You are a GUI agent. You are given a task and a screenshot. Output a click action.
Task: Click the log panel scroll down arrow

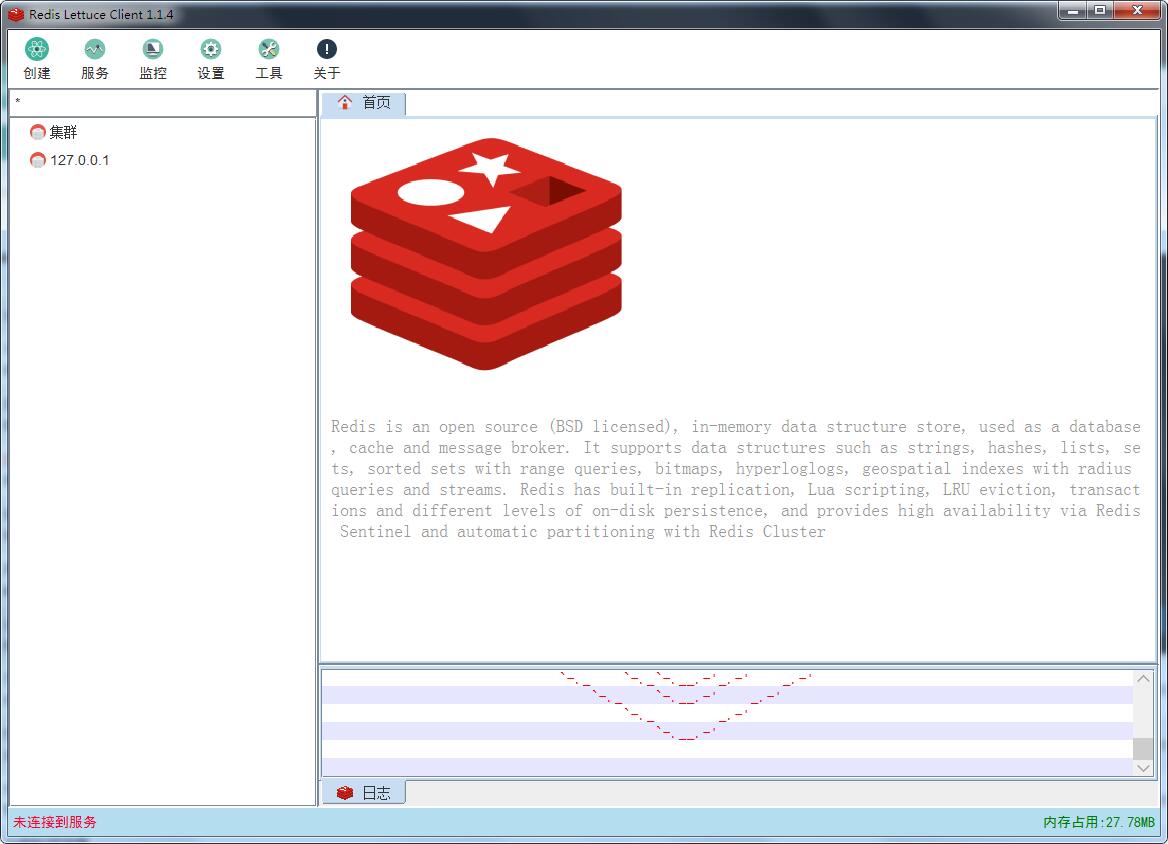[x=1143, y=768]
